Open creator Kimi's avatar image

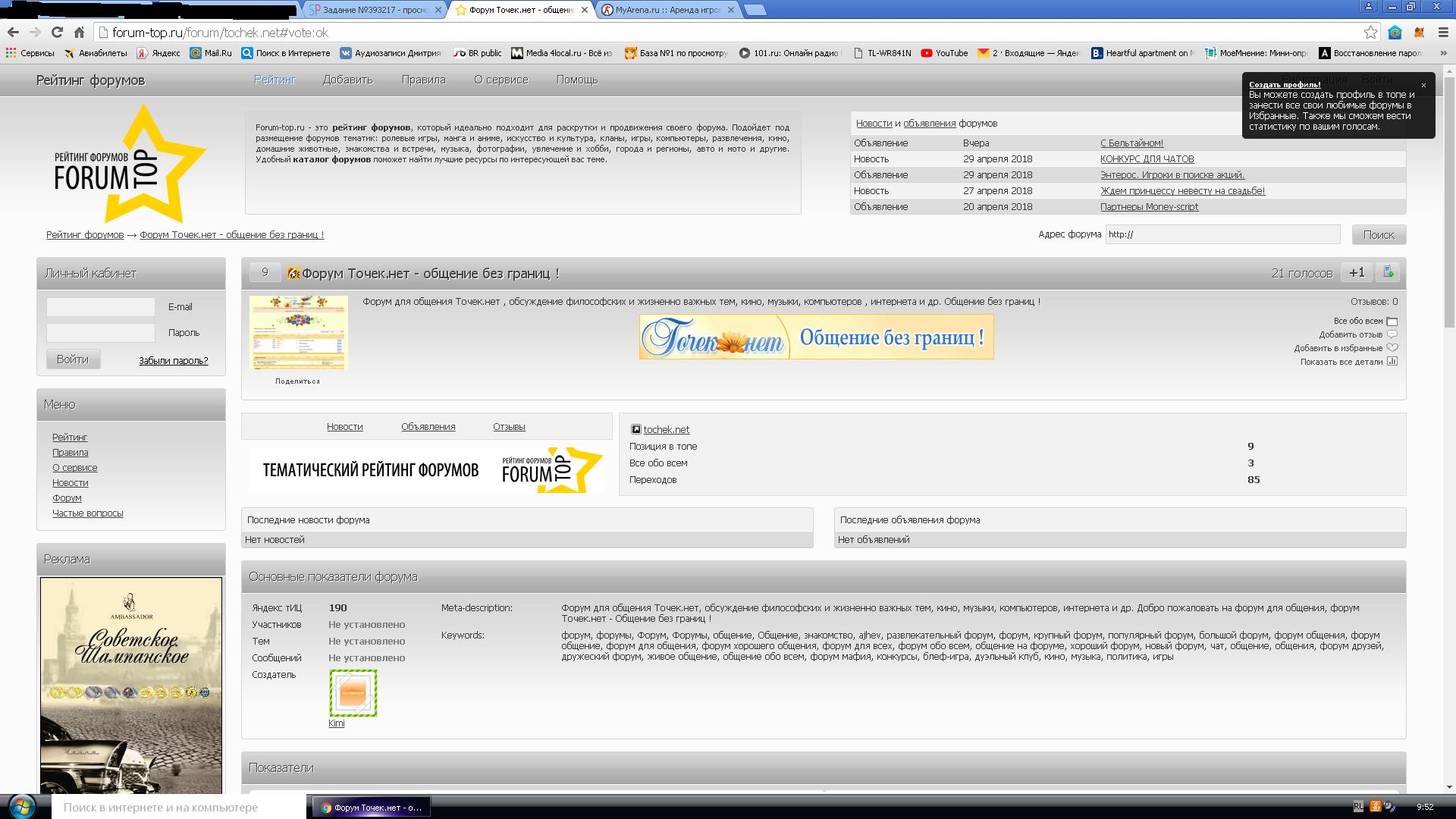tap(353, 692)
